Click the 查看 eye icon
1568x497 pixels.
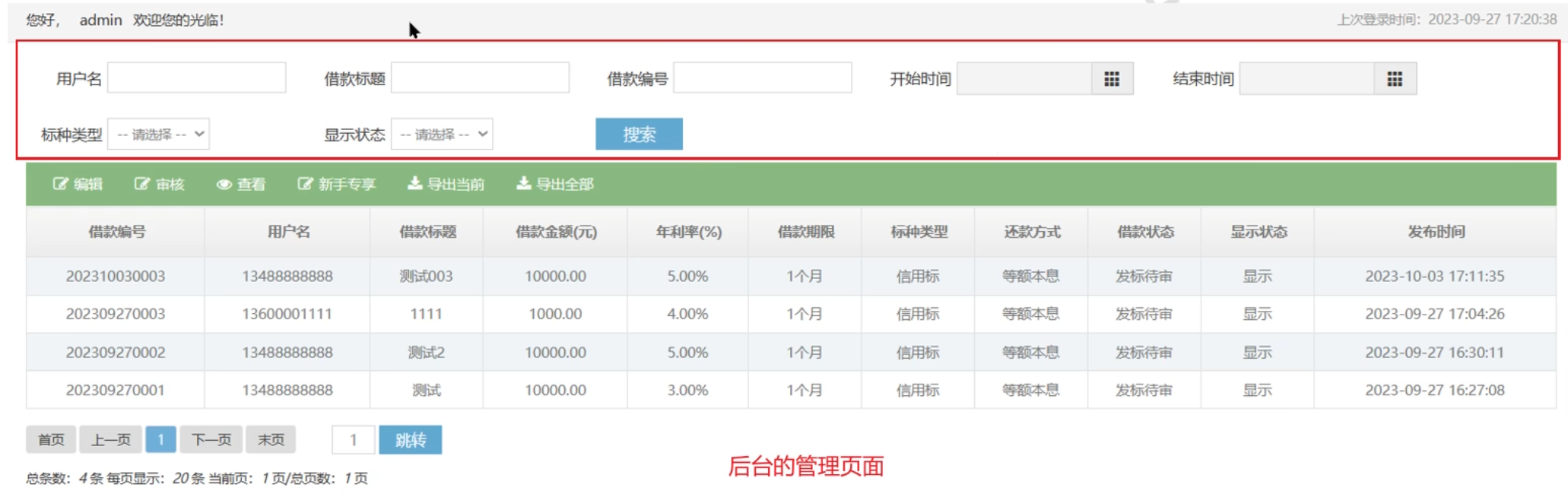click(224, 185)
